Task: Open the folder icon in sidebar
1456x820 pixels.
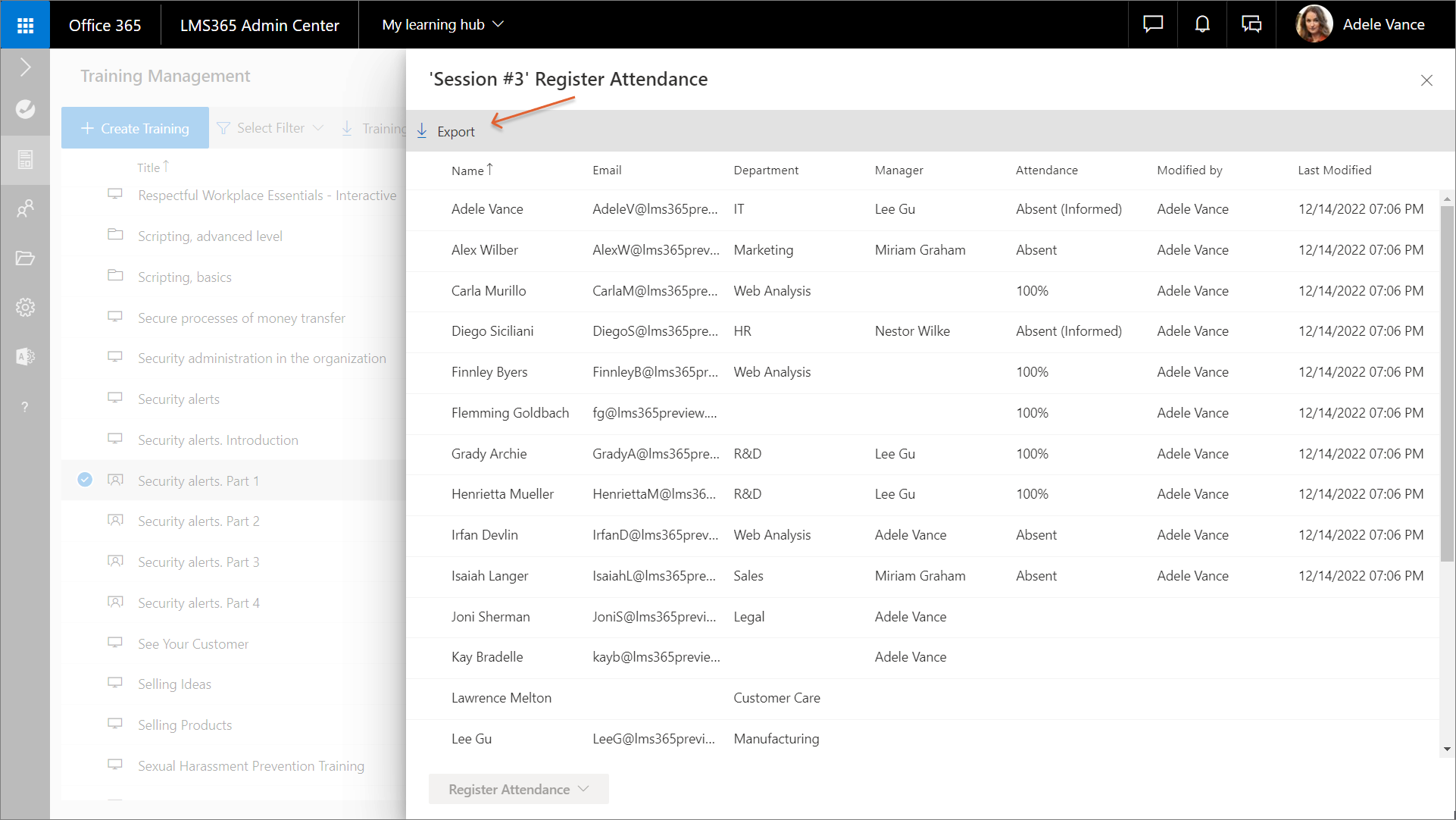Action: (25, 258)
